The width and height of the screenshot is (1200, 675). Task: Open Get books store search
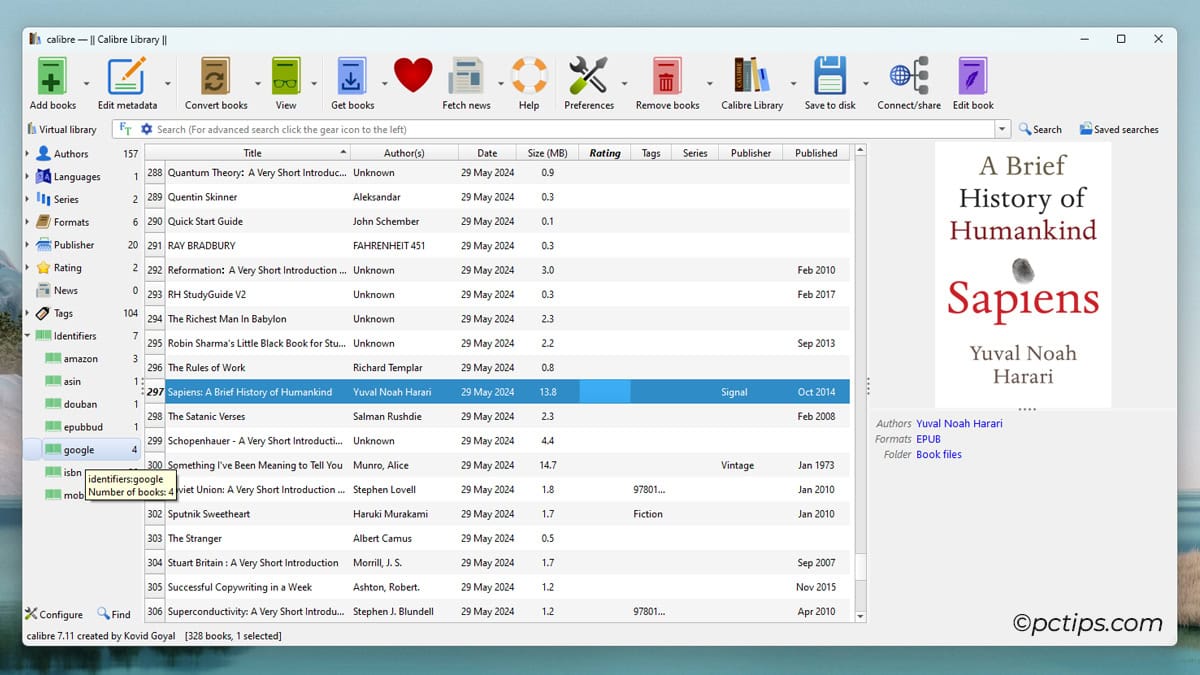(x=352, y=78)
